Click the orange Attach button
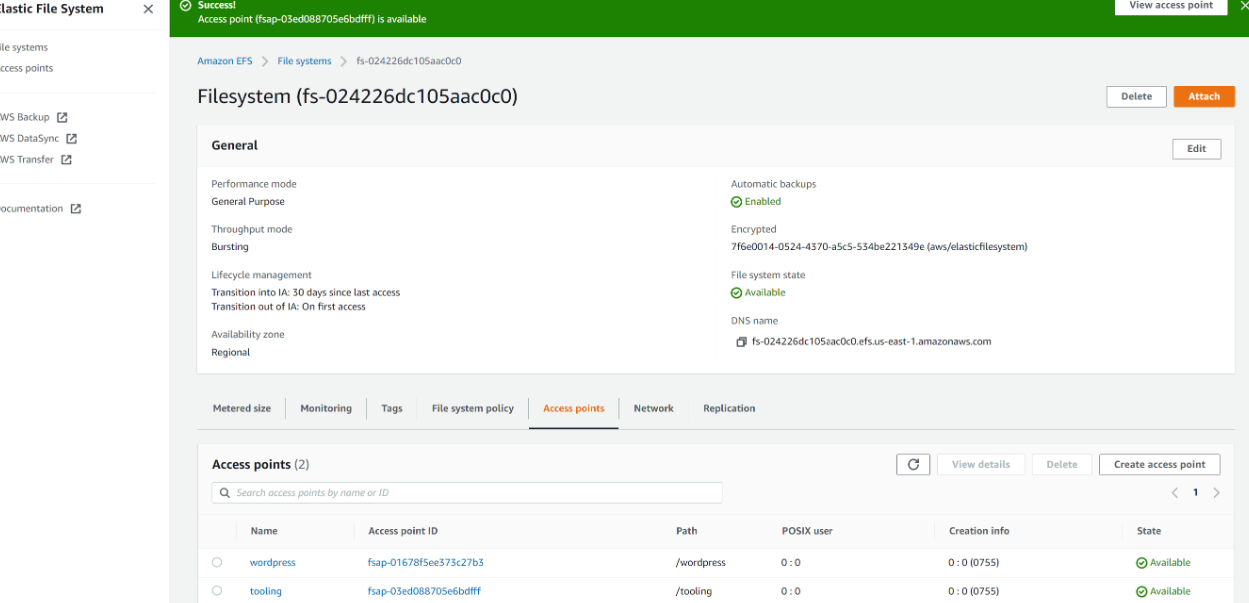1249x603 pixels. point(1204,97)
